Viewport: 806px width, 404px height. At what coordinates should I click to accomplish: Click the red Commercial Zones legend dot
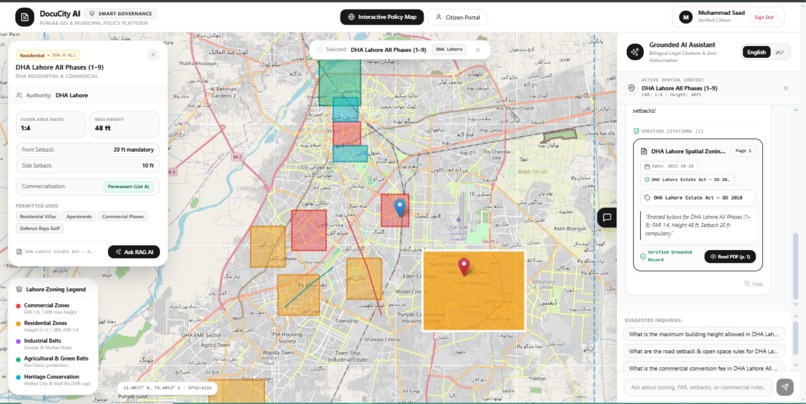(x=19, y=306)
